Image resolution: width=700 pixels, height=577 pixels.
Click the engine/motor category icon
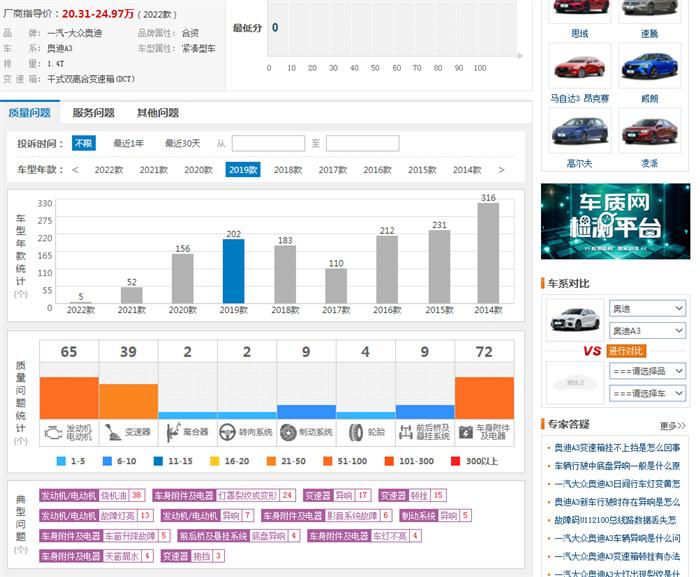(x=54, y=432)
